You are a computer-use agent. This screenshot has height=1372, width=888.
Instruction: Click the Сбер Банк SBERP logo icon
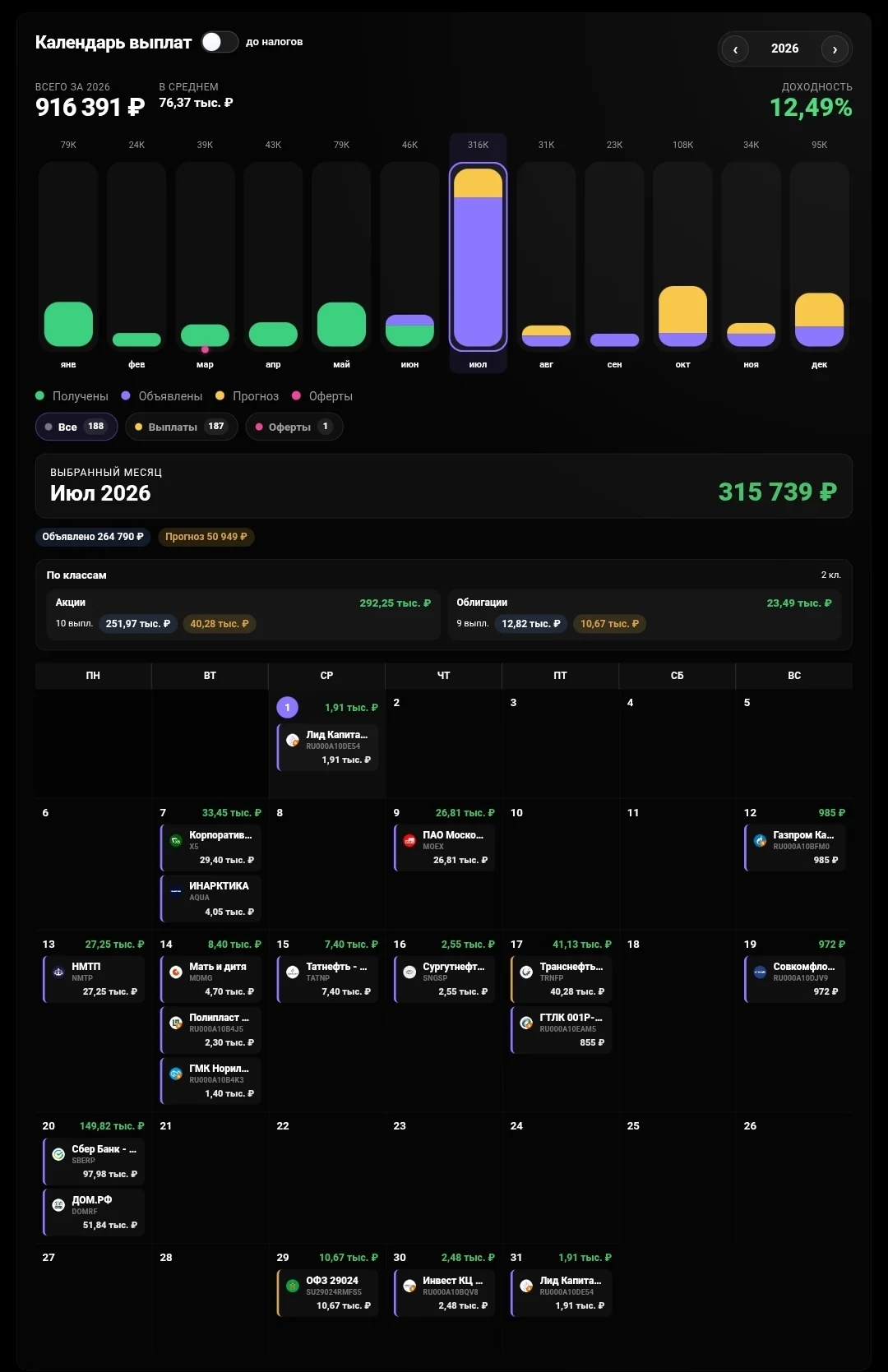click(x=58, y=1155)
